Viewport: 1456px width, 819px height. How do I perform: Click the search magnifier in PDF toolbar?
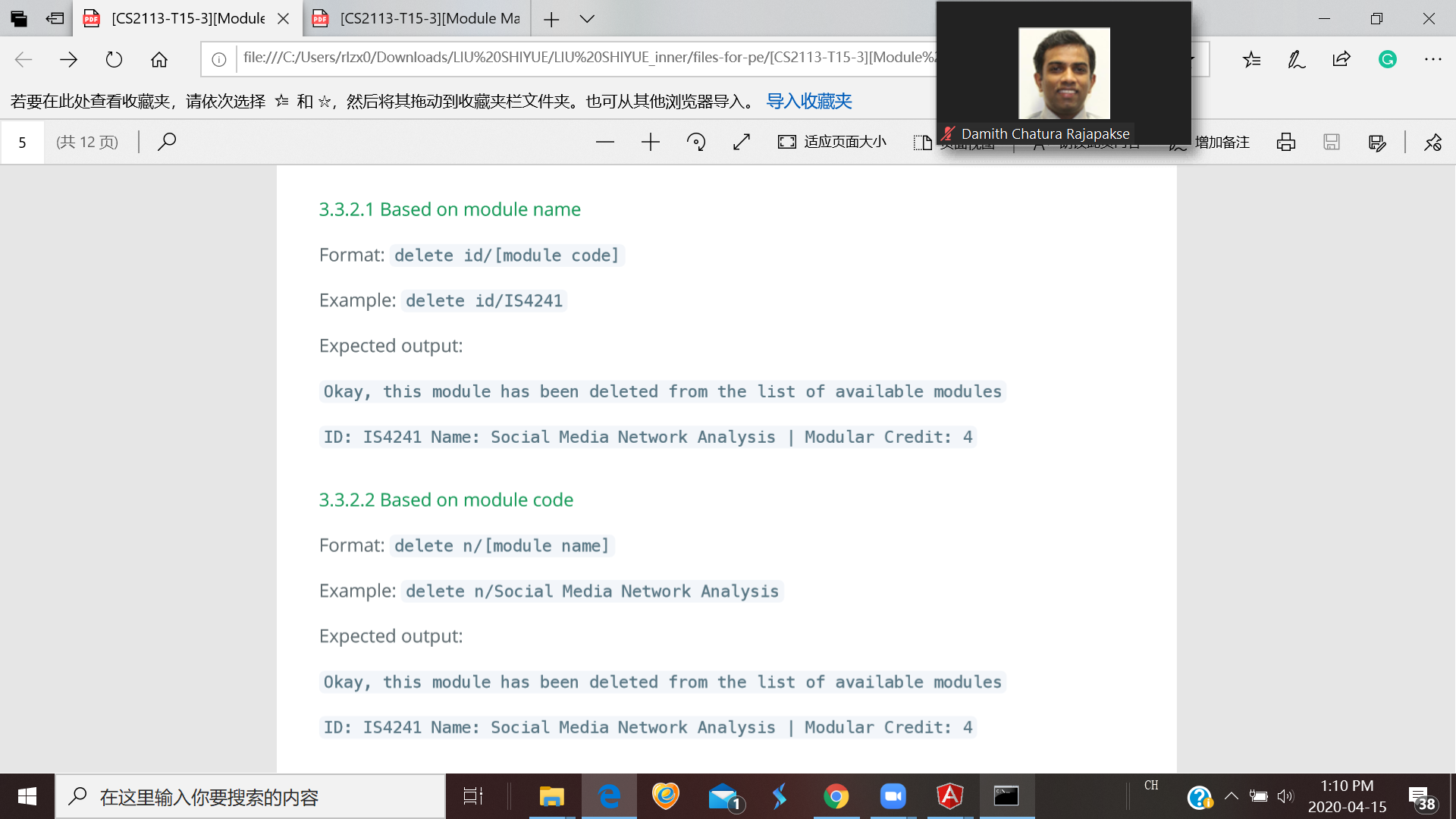click(x=167, y=142)
